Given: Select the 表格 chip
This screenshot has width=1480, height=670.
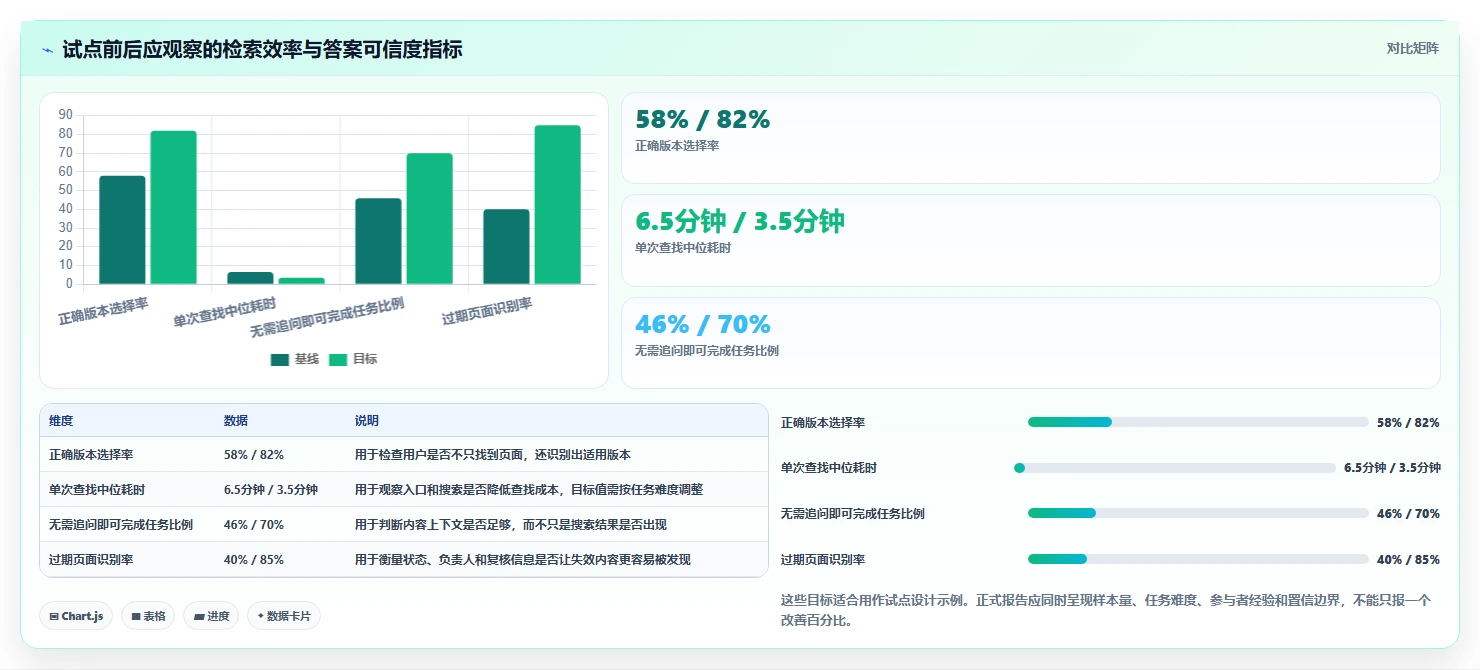Looking at the screenshot, I should pos(148,616).
